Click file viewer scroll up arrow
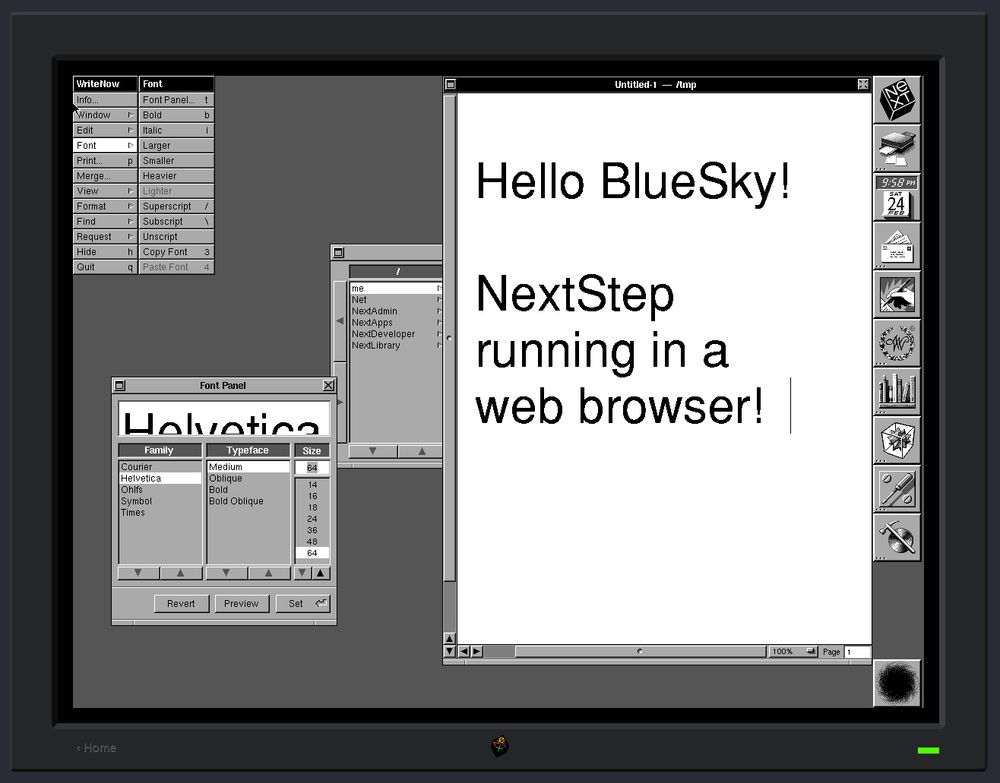Viewport: 1000px width, 783px height. click(421, 451)
